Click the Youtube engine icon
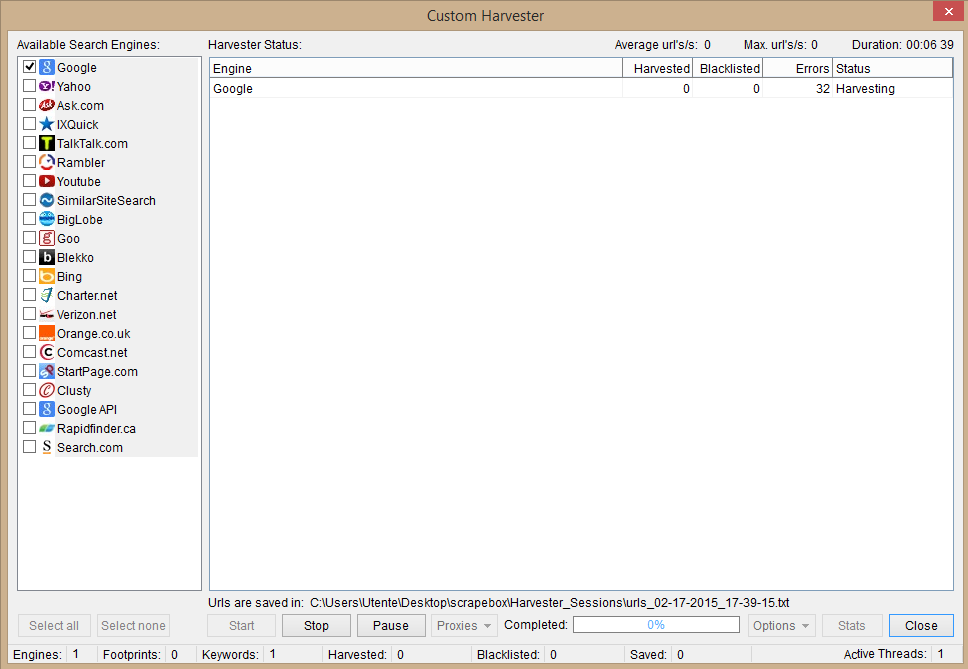 (x=47, y=181)
